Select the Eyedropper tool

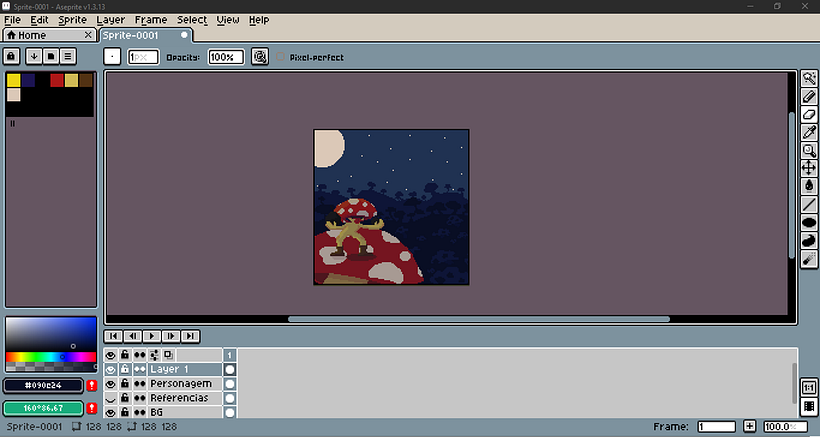click(x=809, y=132)
